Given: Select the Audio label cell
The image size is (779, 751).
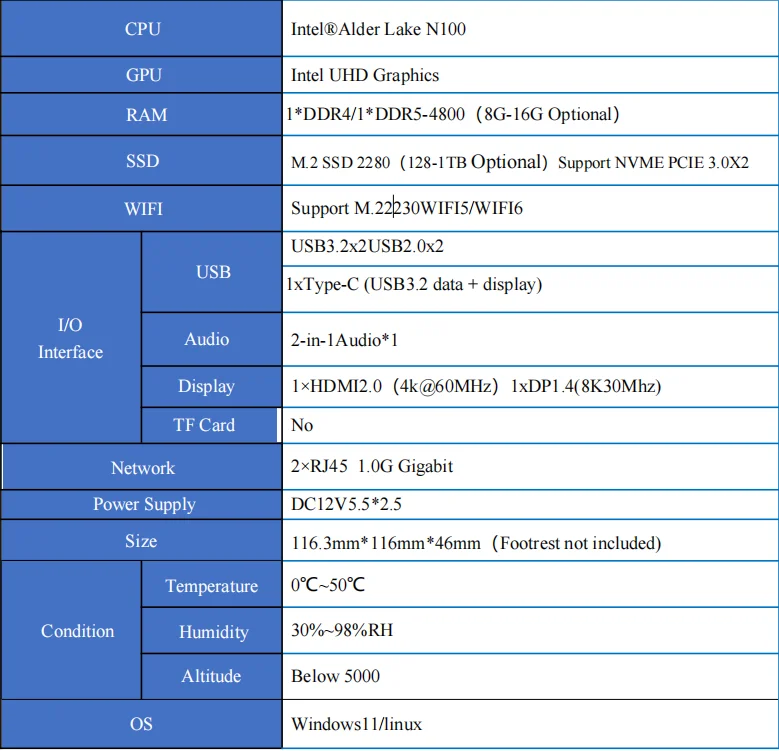Looking at the screenshot, I should [x=212, y=339].
